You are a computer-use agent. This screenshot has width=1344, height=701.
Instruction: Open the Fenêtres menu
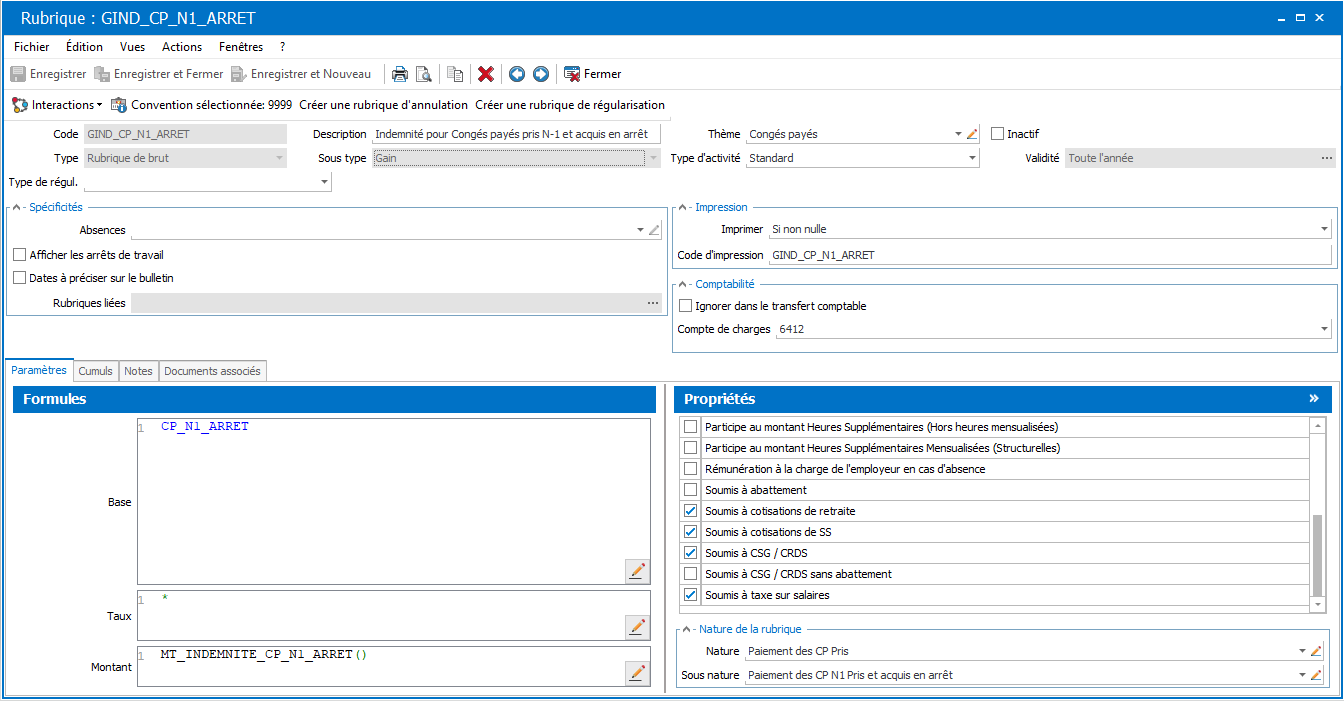241,47
